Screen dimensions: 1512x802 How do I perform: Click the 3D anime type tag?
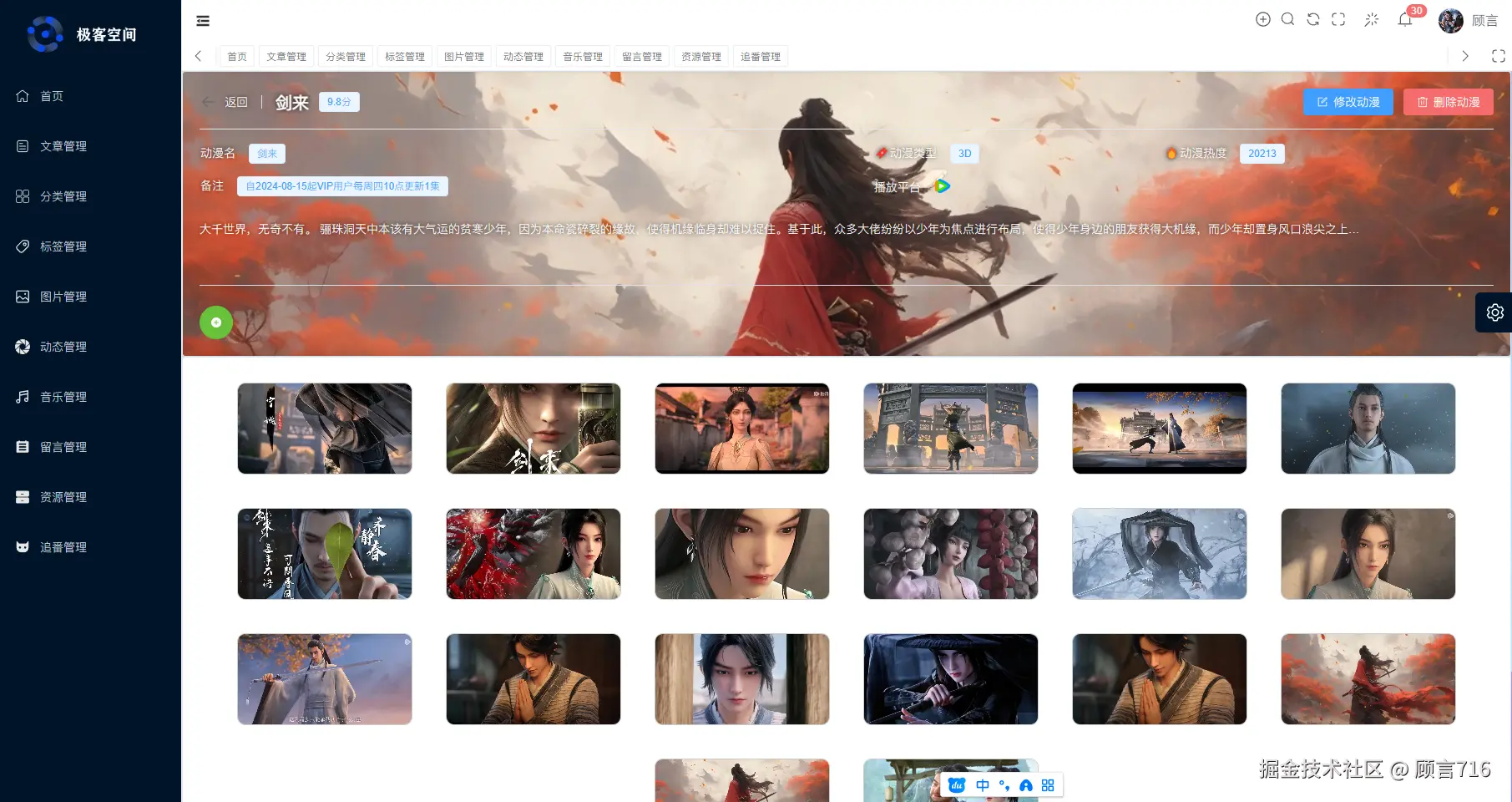964,154
